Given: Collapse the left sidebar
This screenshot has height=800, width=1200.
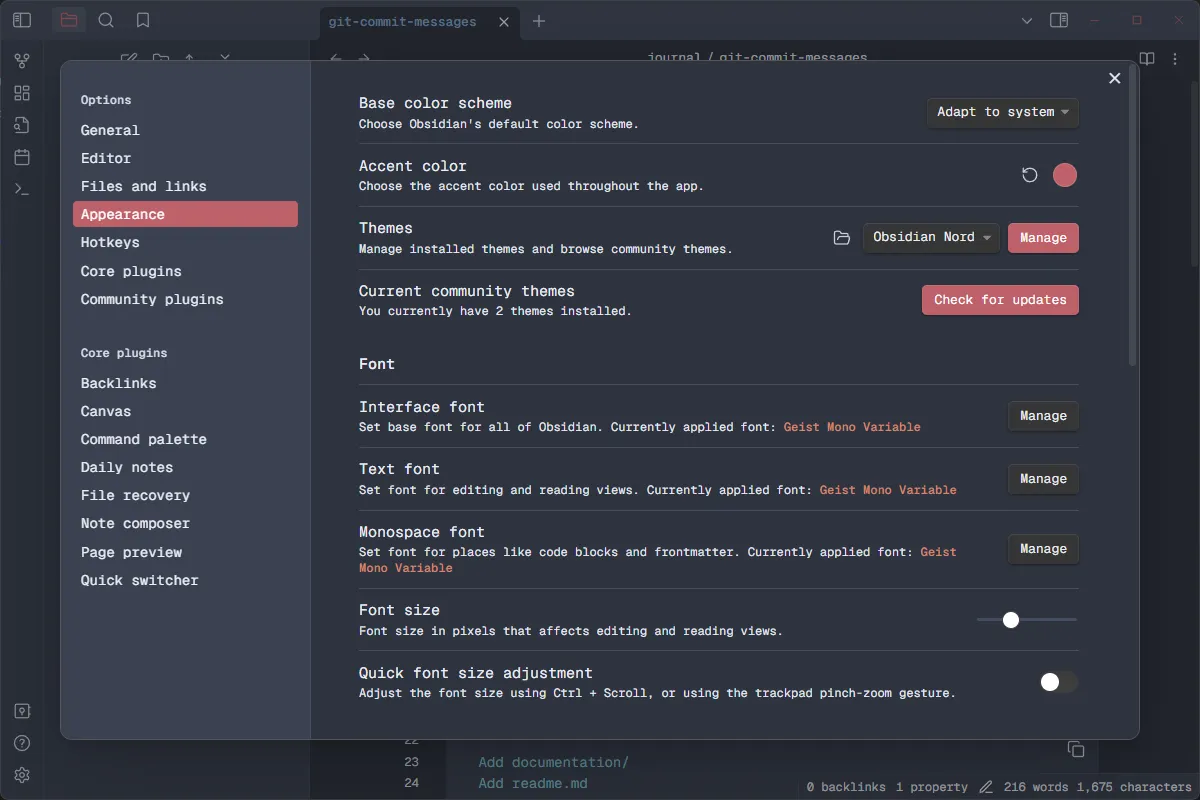Looking at the screenshot, I should click(21, 19).
